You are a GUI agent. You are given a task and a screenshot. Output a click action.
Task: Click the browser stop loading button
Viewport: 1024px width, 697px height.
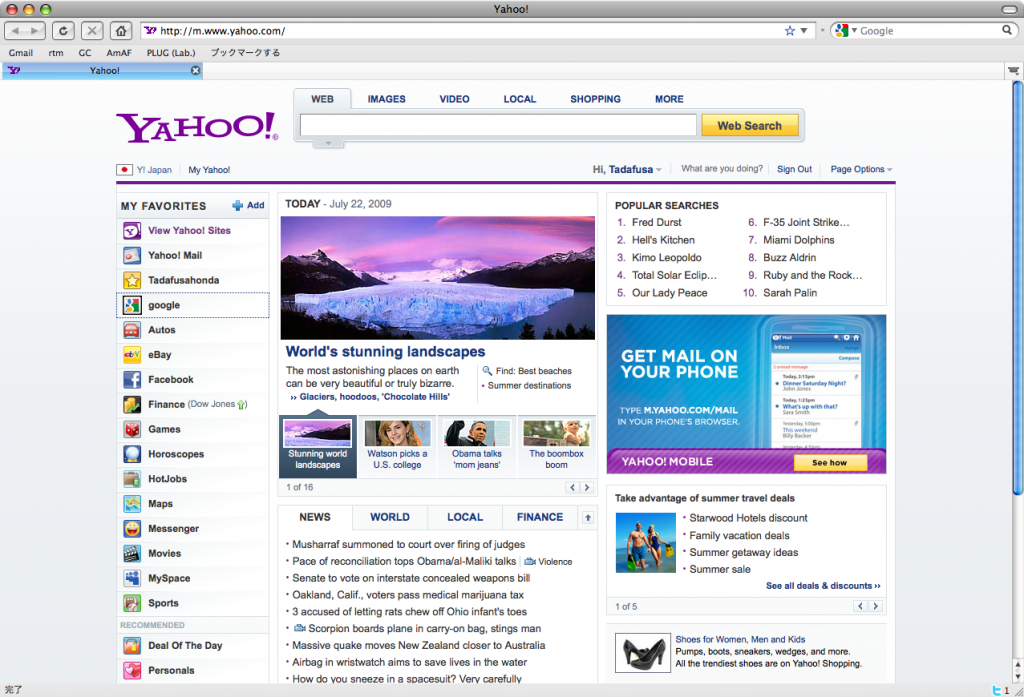pyautogui.click(x=92, y=31)
